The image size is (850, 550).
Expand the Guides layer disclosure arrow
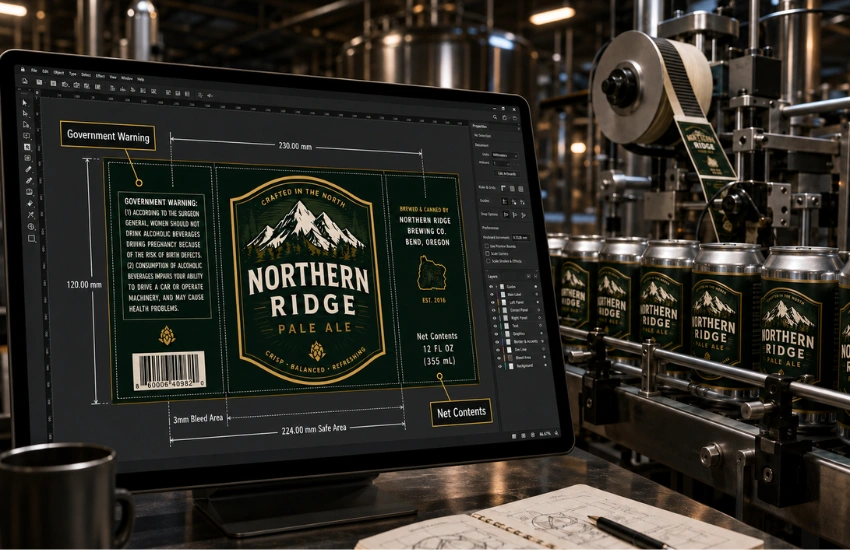[x=498, y=286]
